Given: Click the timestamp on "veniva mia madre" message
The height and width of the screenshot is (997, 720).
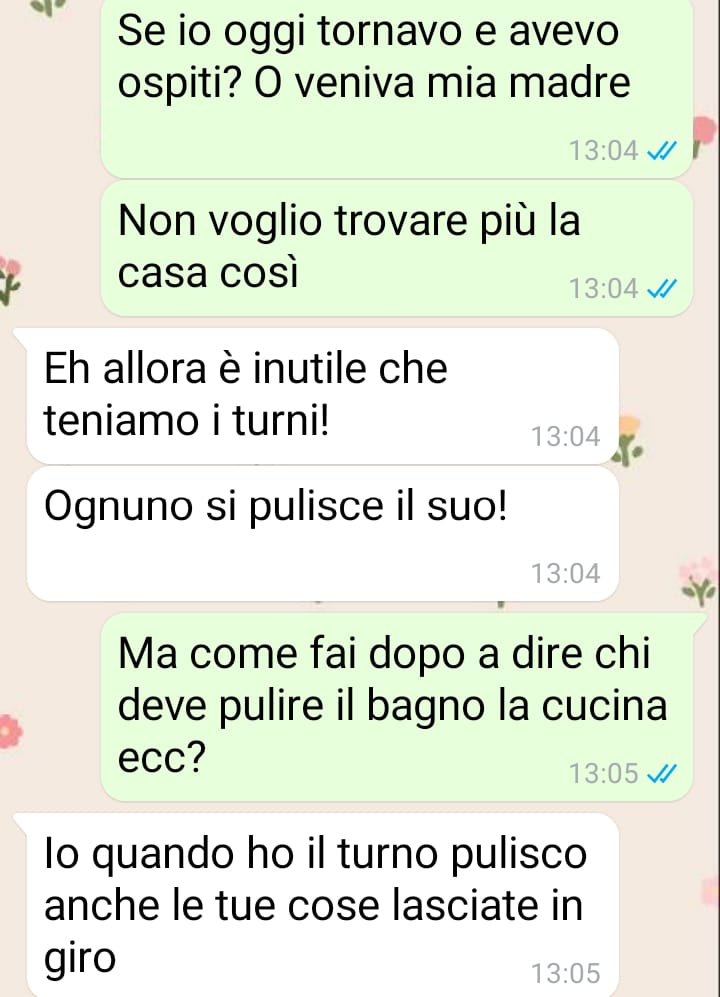Looking at the screenshot, I should [x=603, y=151].
